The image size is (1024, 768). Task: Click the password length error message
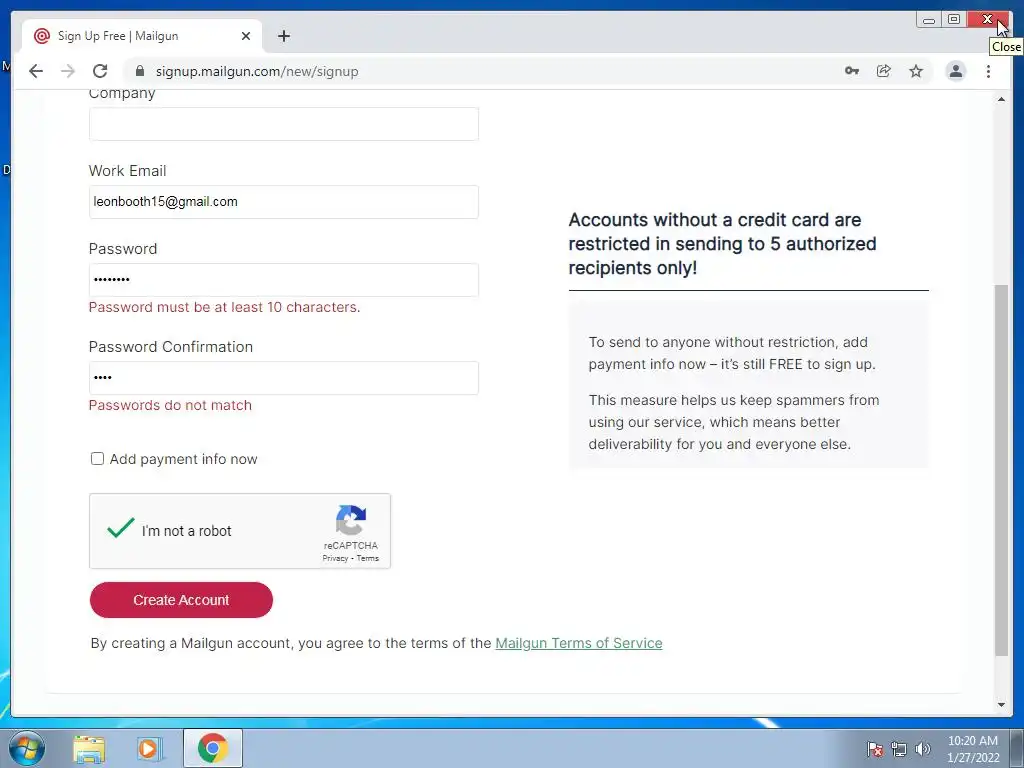click(224, 307)
